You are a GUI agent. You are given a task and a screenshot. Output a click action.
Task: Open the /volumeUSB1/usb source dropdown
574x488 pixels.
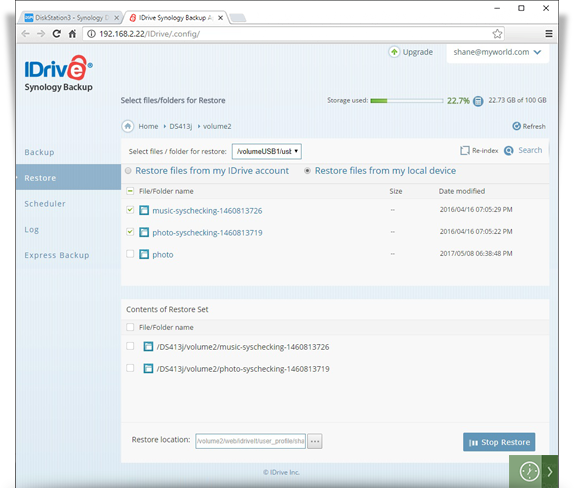point(266,151)
